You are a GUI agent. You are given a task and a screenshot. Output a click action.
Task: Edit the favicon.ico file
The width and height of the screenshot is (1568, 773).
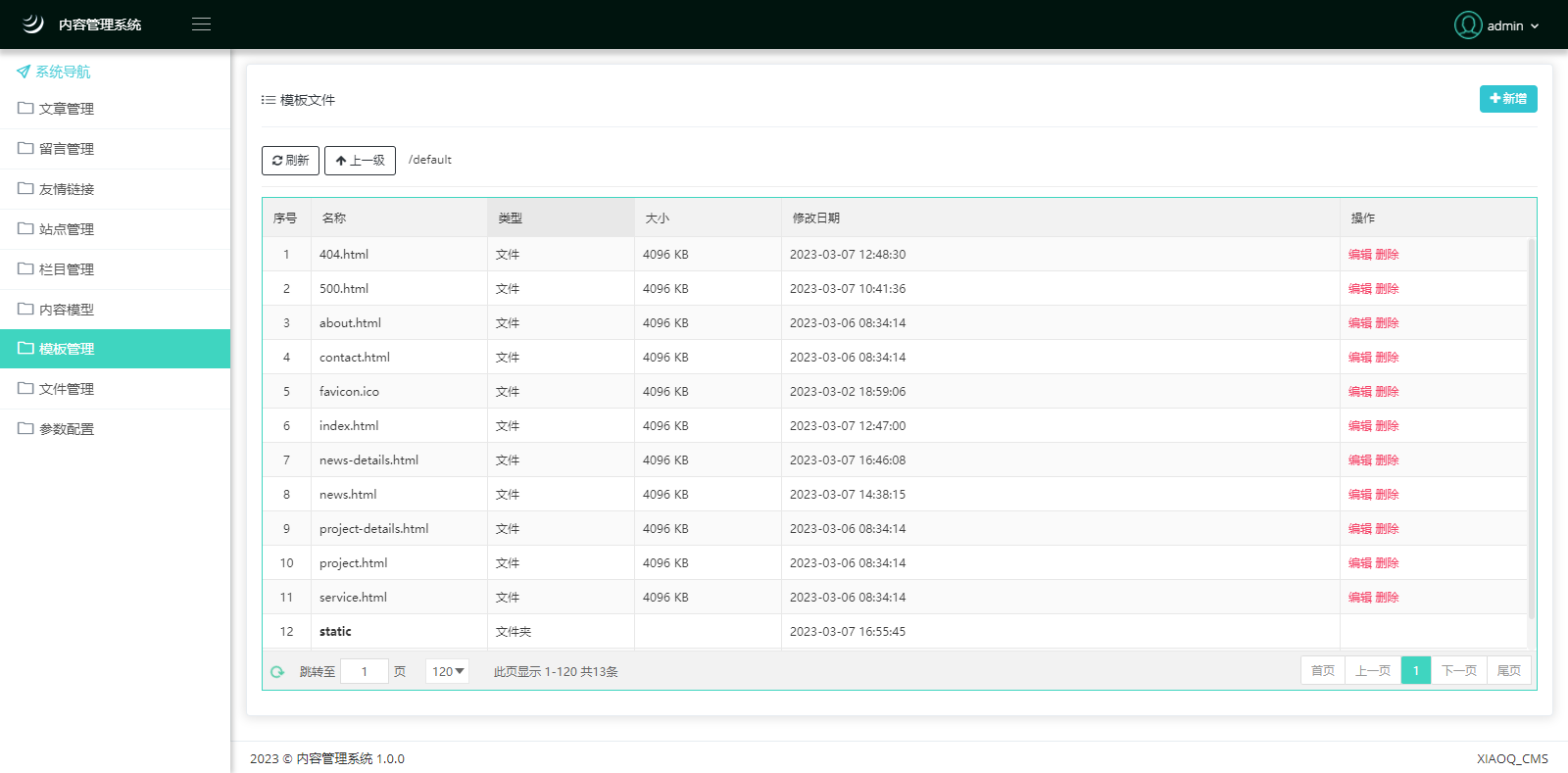[1360, 392]
